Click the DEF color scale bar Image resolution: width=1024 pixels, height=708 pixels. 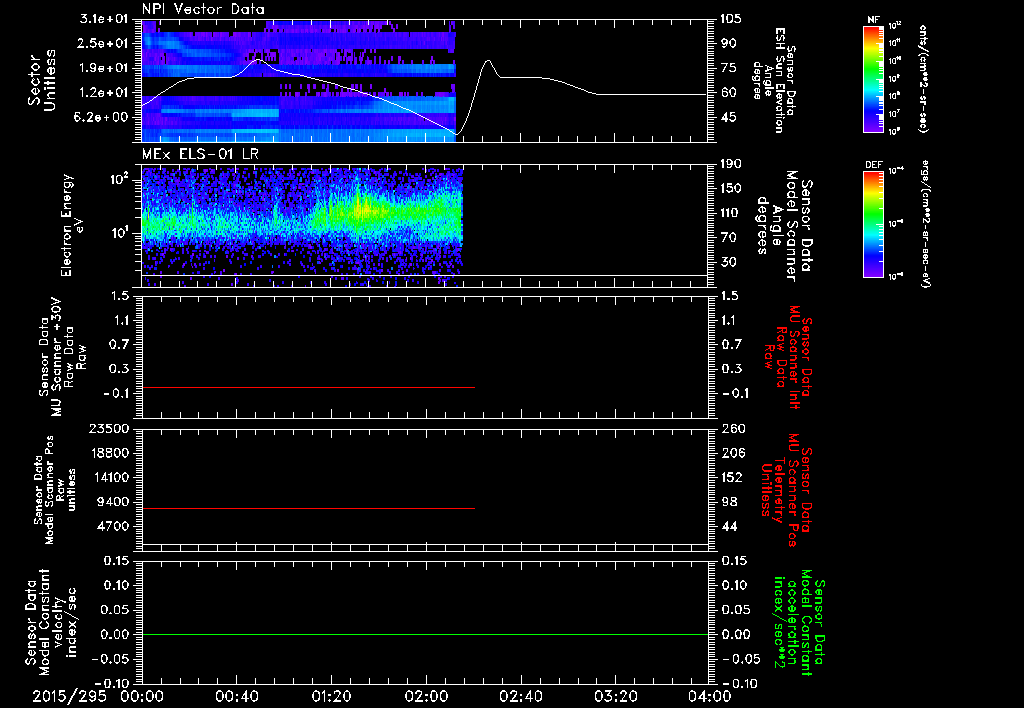pyautogui.click(x=873, y=224)
